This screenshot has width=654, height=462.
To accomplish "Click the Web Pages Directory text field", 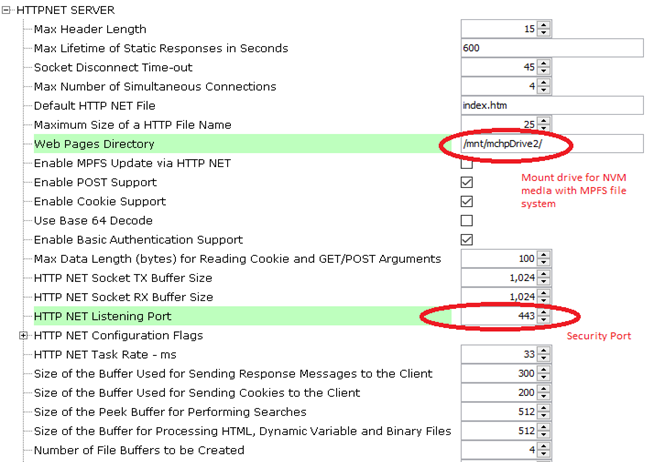I will [x=550, y=144].
